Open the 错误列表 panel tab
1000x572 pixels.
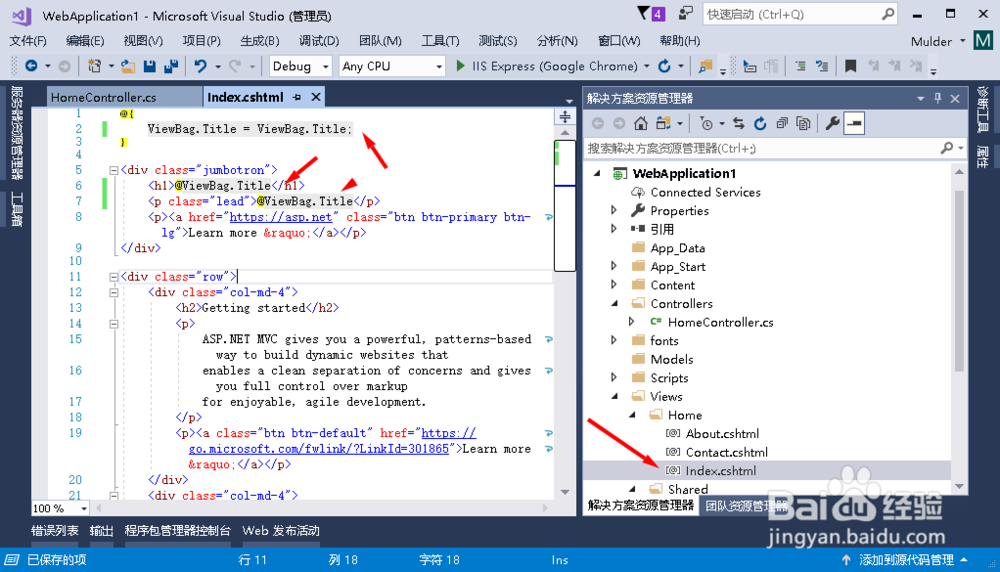pos(55,531)
